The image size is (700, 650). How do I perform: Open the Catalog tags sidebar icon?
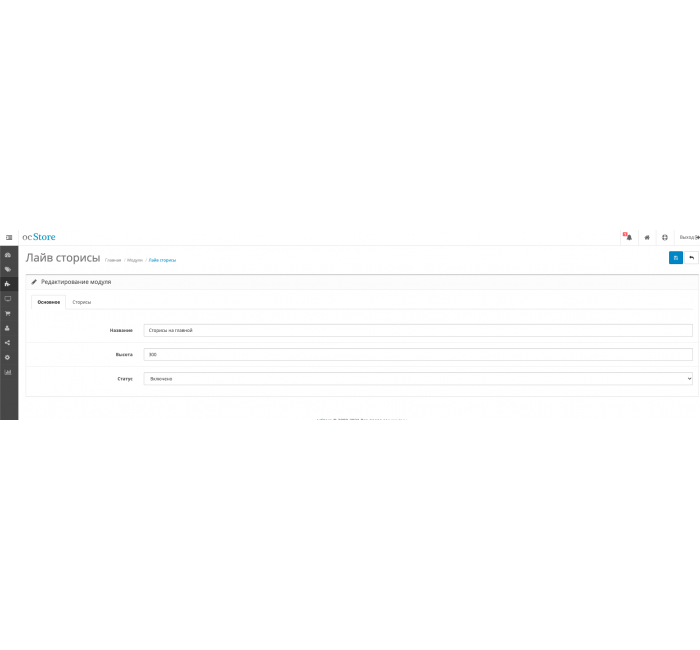(8, 270)
